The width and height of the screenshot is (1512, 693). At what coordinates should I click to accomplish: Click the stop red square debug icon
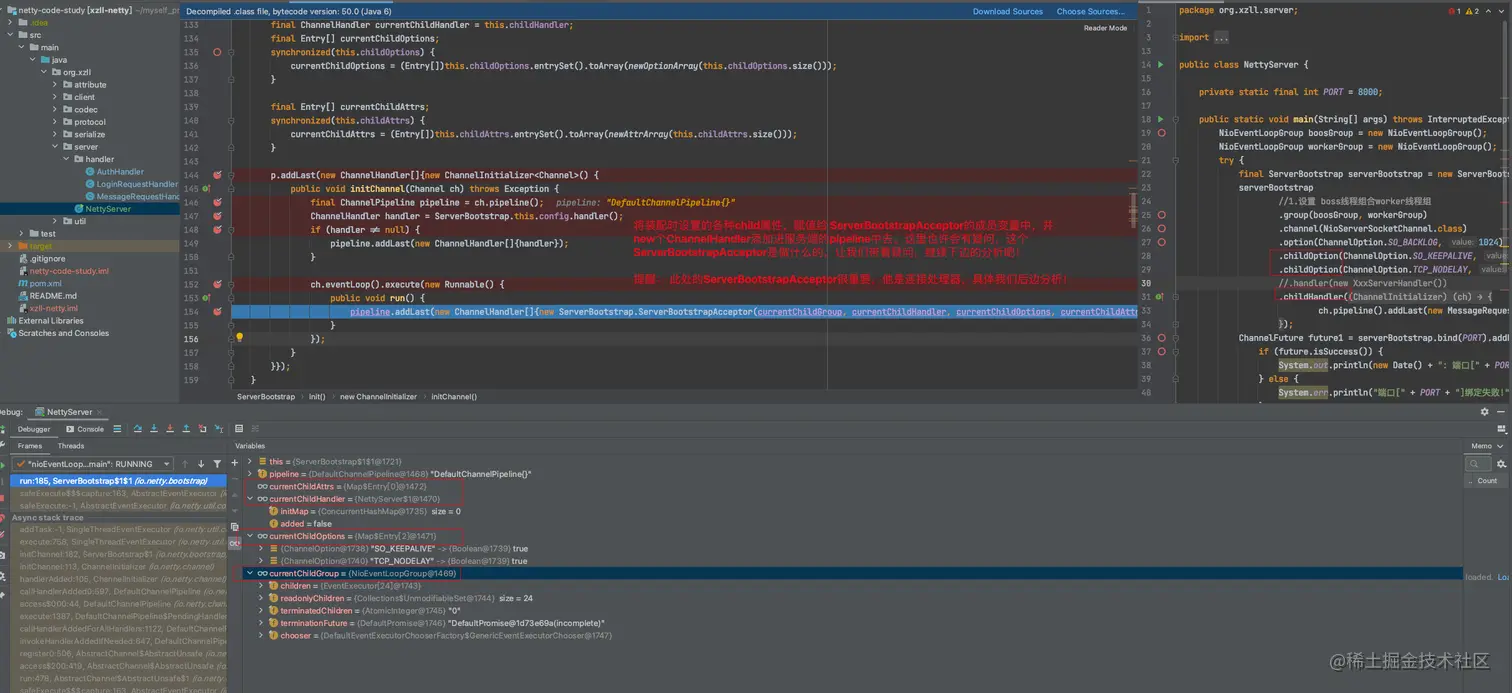point(2,498)
